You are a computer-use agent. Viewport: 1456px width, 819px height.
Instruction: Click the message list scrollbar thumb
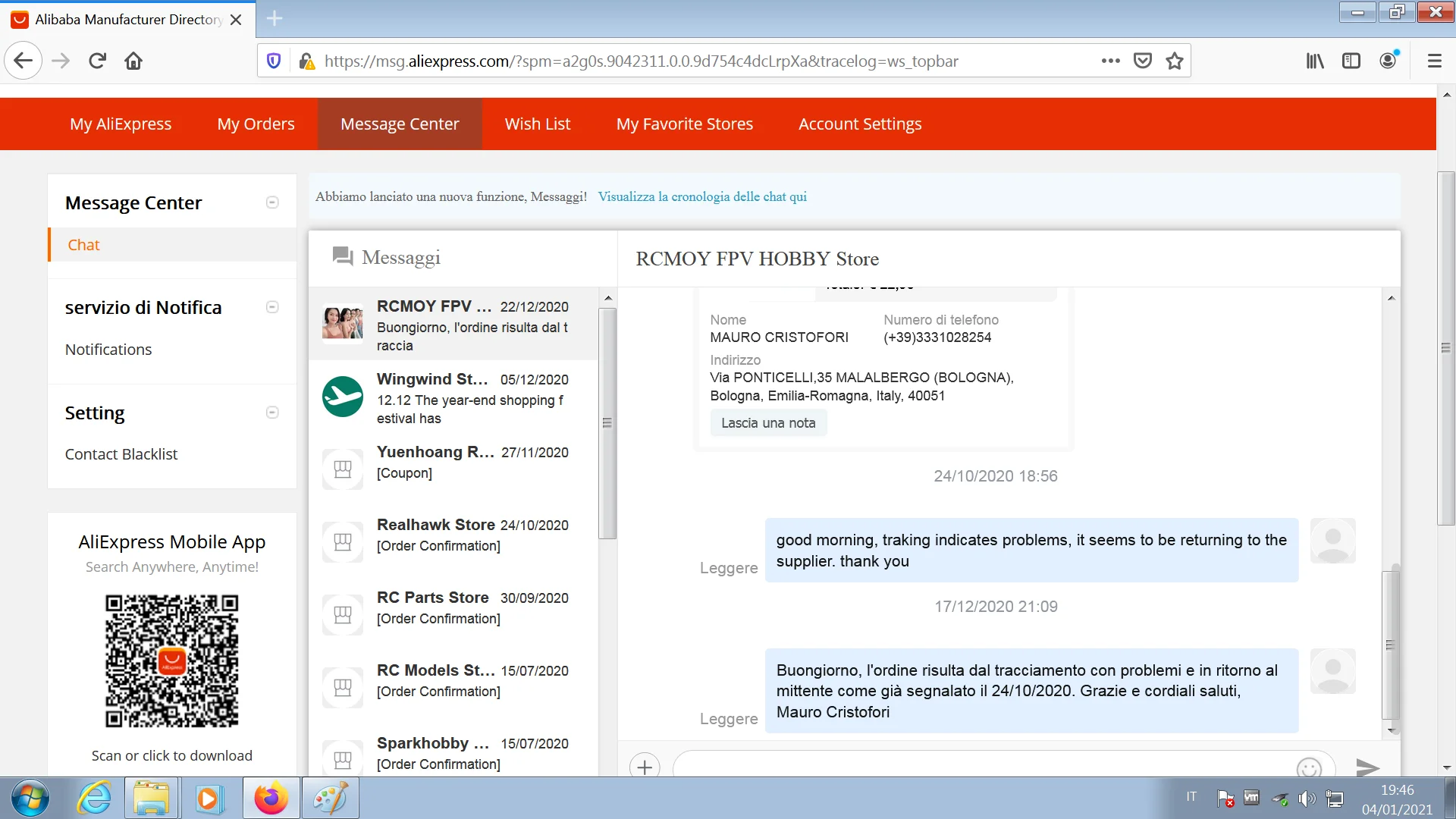click(x=607, y=422)
